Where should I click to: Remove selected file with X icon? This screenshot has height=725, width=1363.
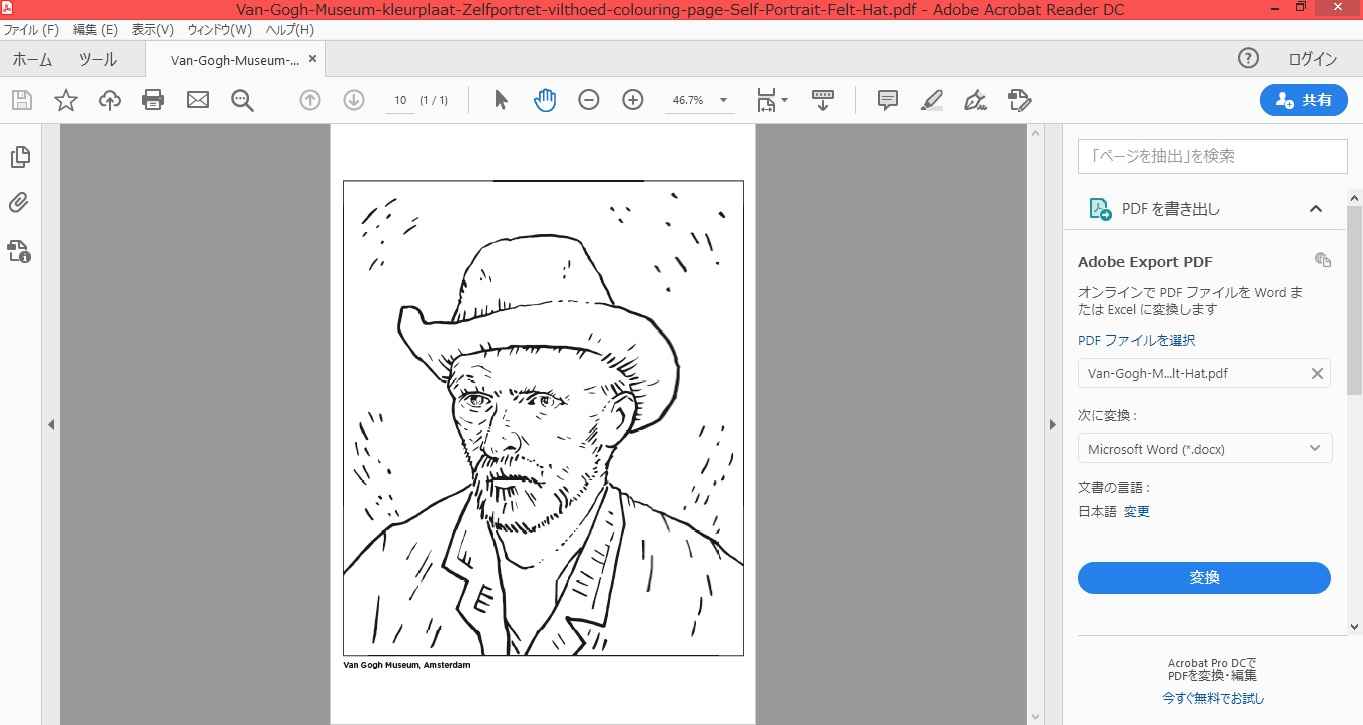click(x=1317, y=373)
